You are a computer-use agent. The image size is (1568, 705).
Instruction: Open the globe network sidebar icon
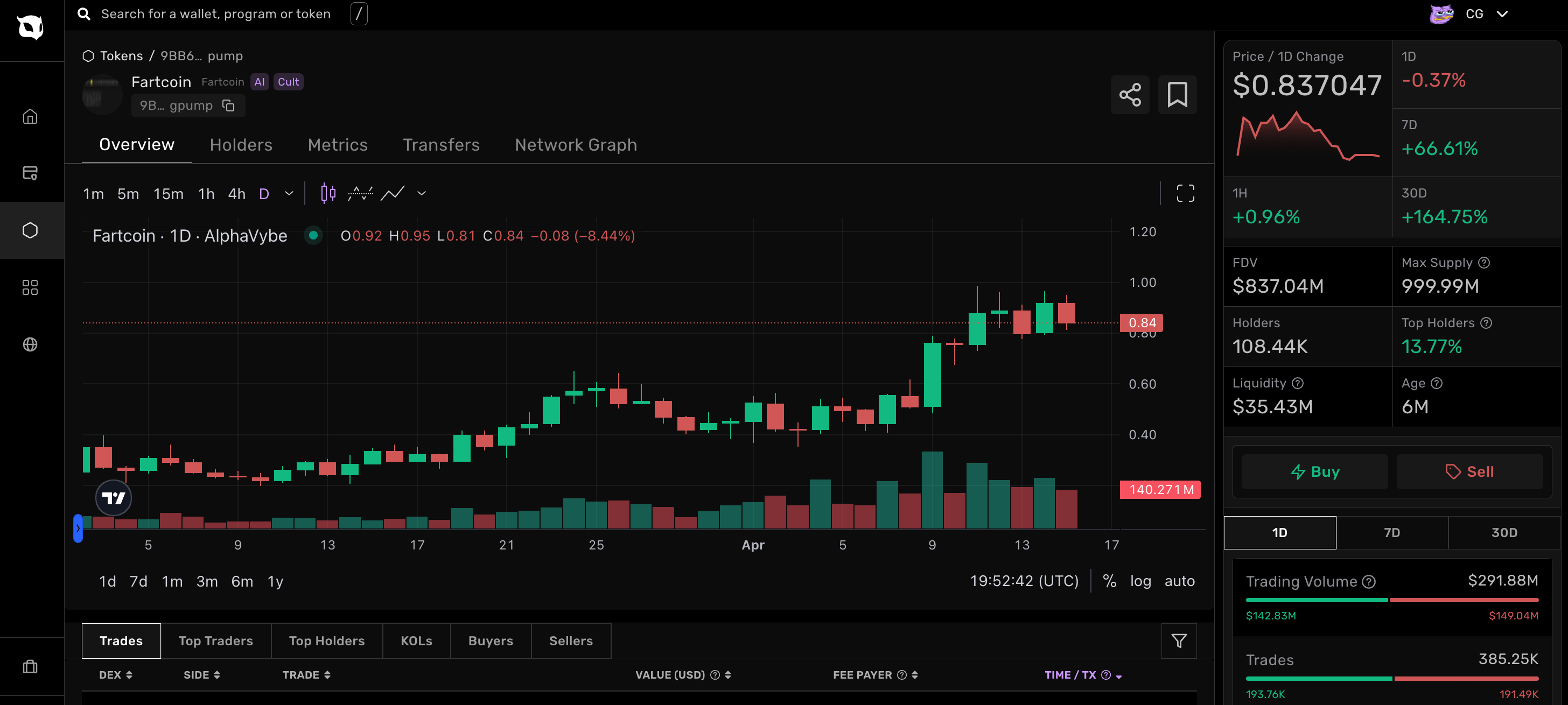pos(30,344)
